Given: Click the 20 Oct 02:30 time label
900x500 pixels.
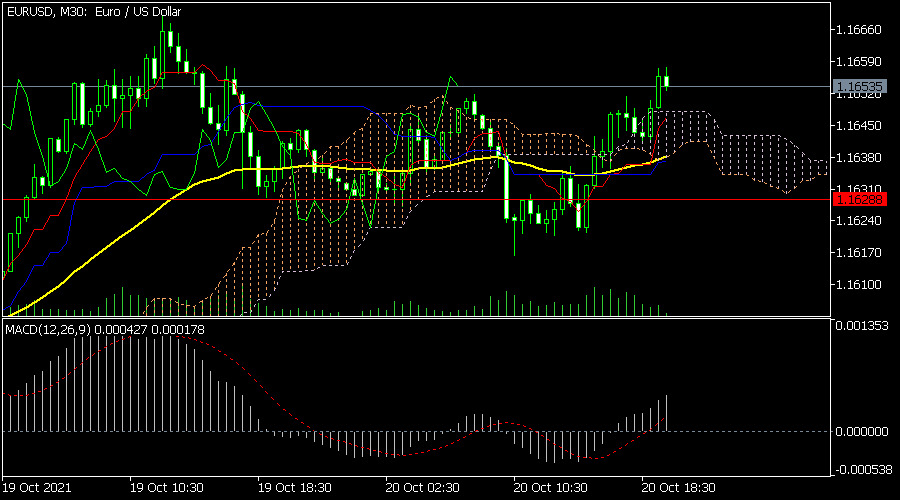Looking at the screenshot, I should pos(422,488).
